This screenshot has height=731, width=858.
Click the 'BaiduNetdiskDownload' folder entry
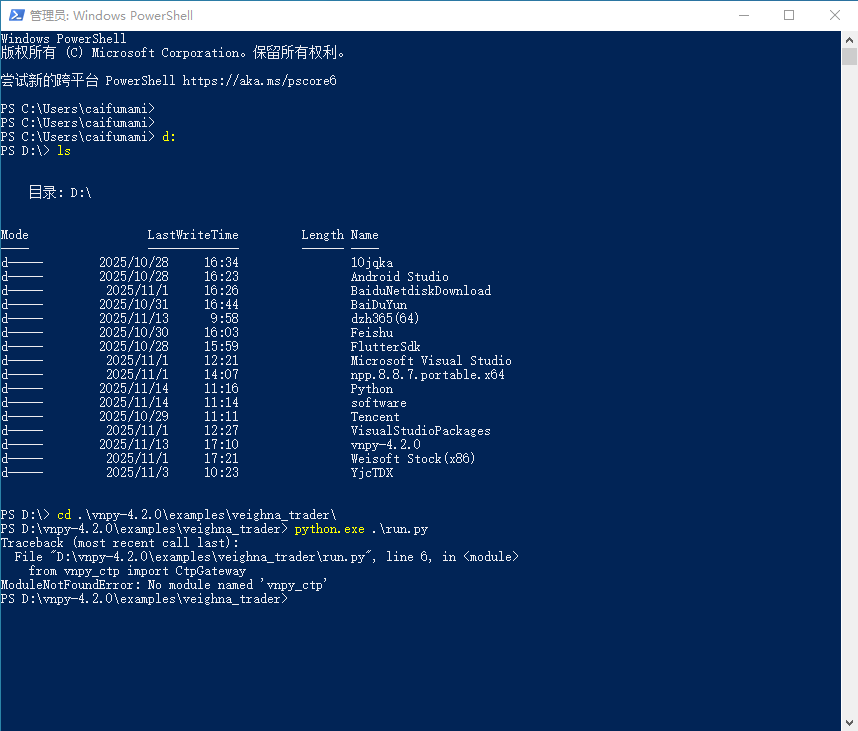tap(420, 291)
